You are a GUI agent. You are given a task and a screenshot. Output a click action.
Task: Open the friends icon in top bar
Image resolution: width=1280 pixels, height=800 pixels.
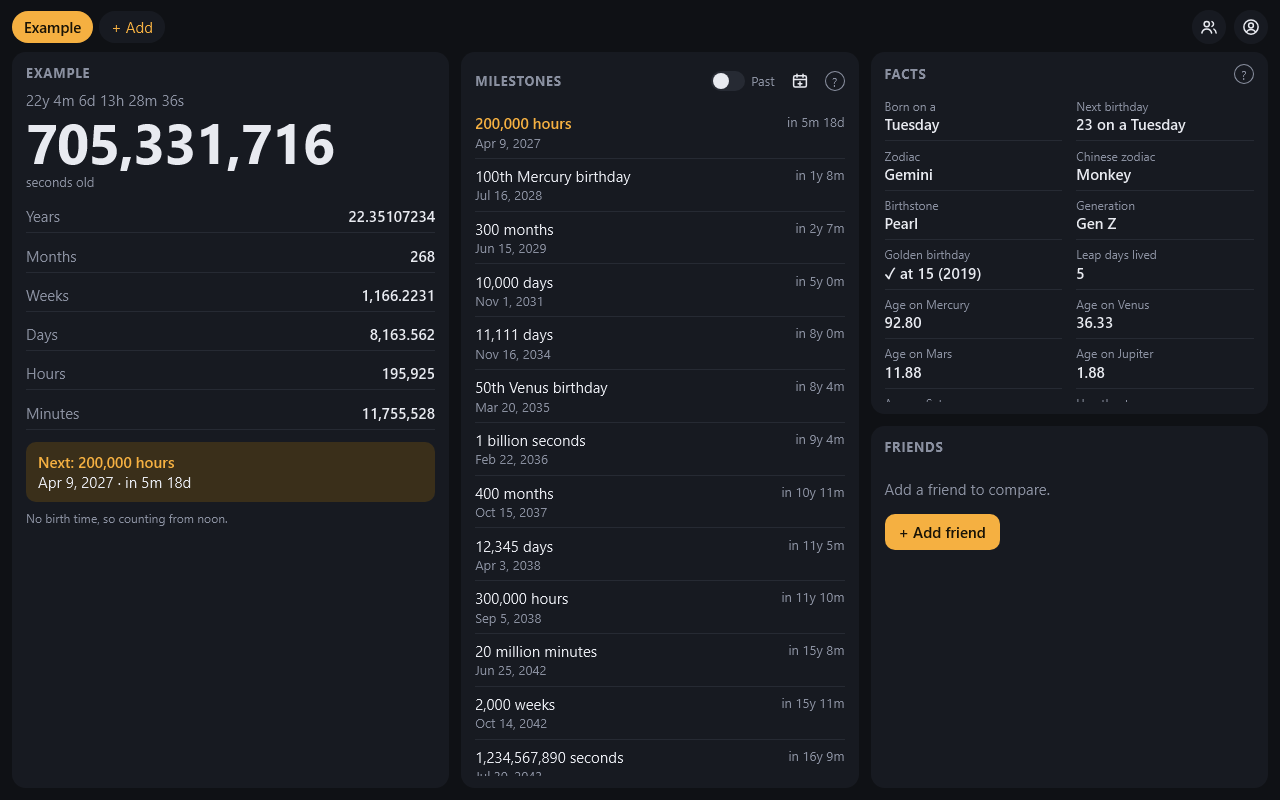[1209, 27]
